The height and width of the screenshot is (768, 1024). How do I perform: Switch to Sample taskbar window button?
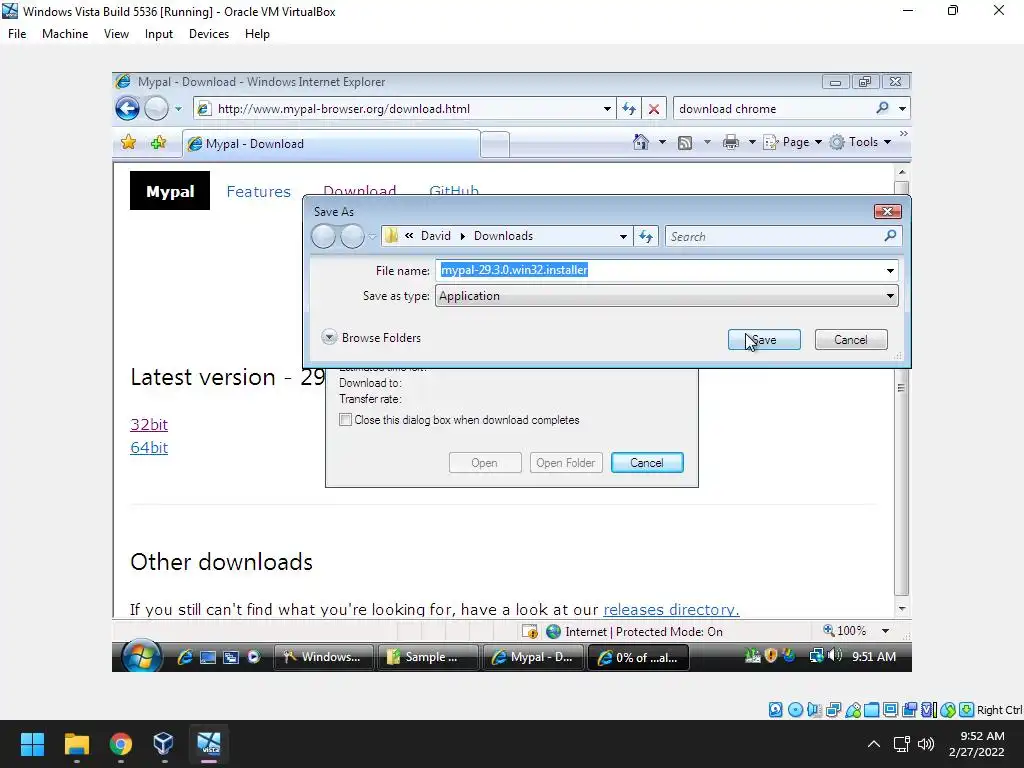click(x=428, y=657)
